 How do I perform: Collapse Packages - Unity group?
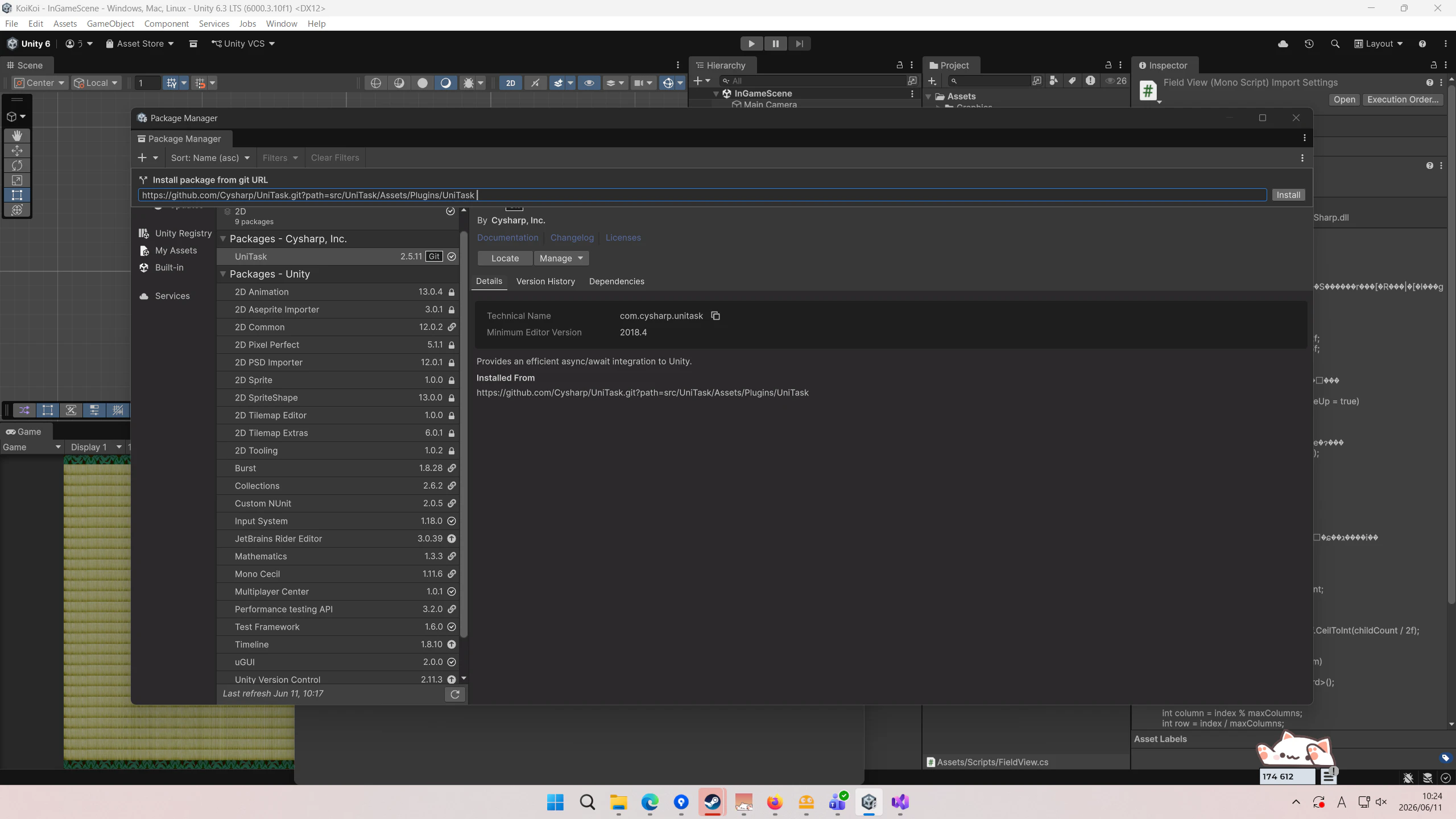pyautogui.click(x=223, y=274)
